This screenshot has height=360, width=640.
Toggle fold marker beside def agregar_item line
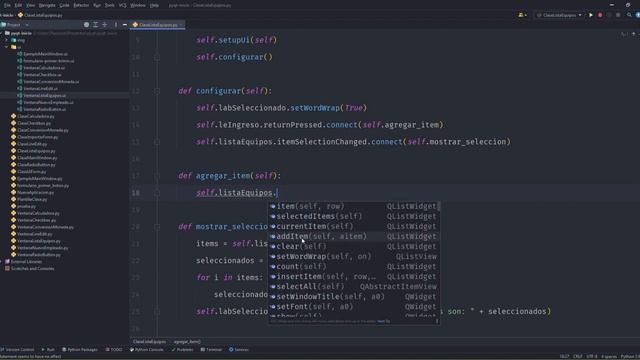(157, 176)
